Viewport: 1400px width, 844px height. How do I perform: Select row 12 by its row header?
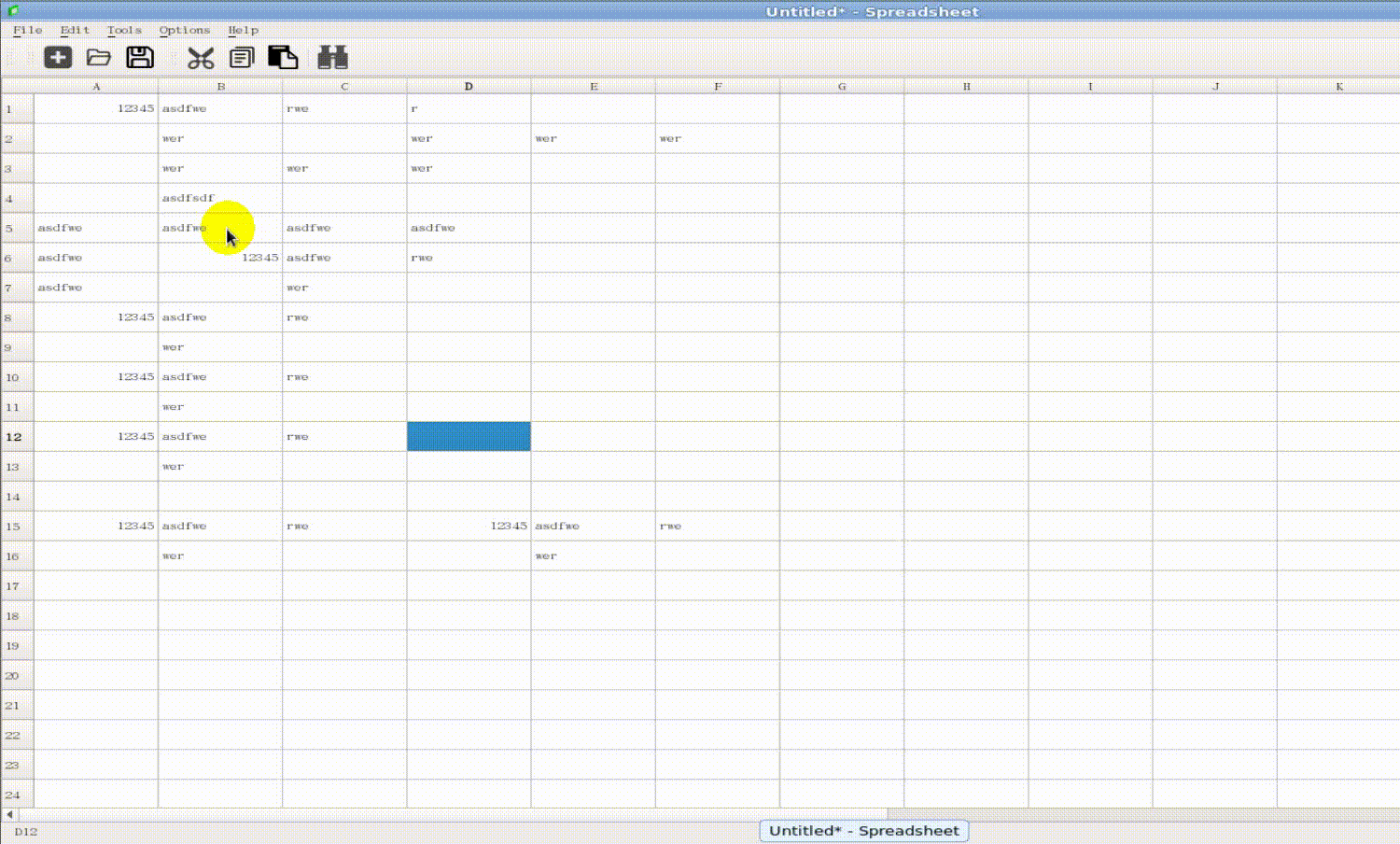[14, 436]
